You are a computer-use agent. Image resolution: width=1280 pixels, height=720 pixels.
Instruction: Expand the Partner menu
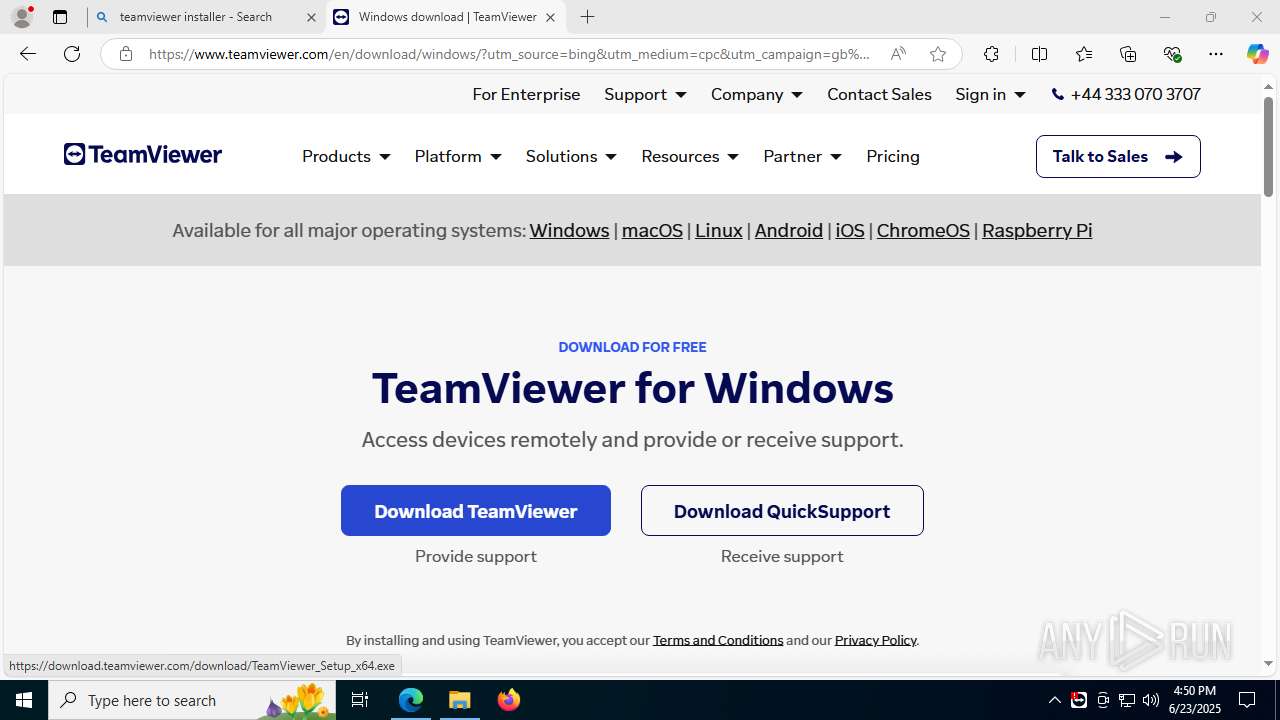tap(802, 156)
